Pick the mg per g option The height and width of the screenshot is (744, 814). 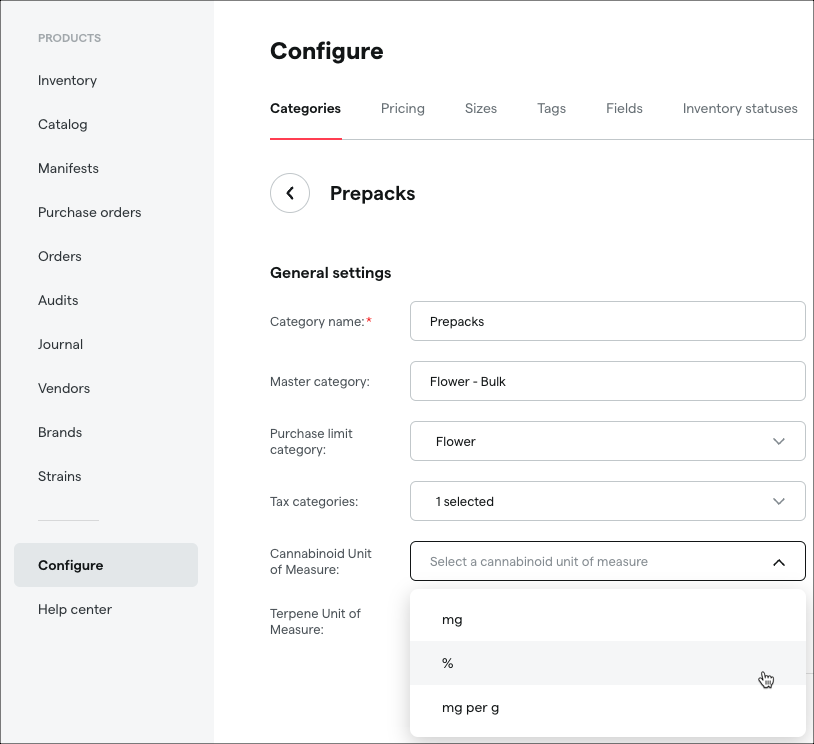click(607, 707)
